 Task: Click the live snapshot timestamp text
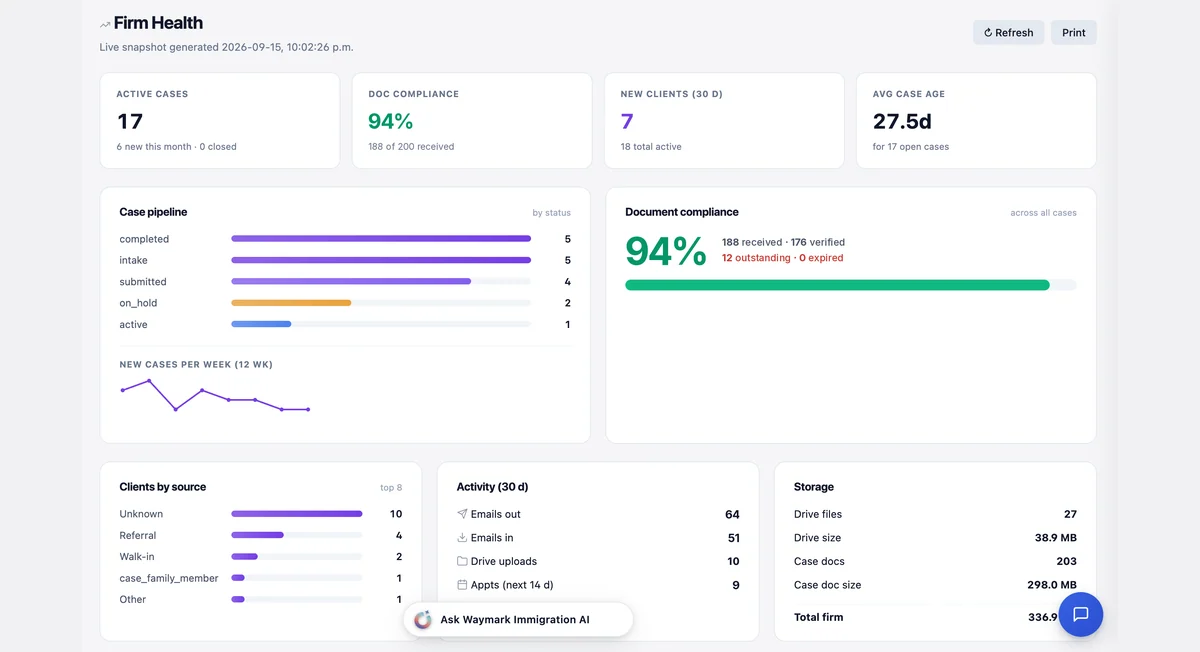click(x=226, y=47)
